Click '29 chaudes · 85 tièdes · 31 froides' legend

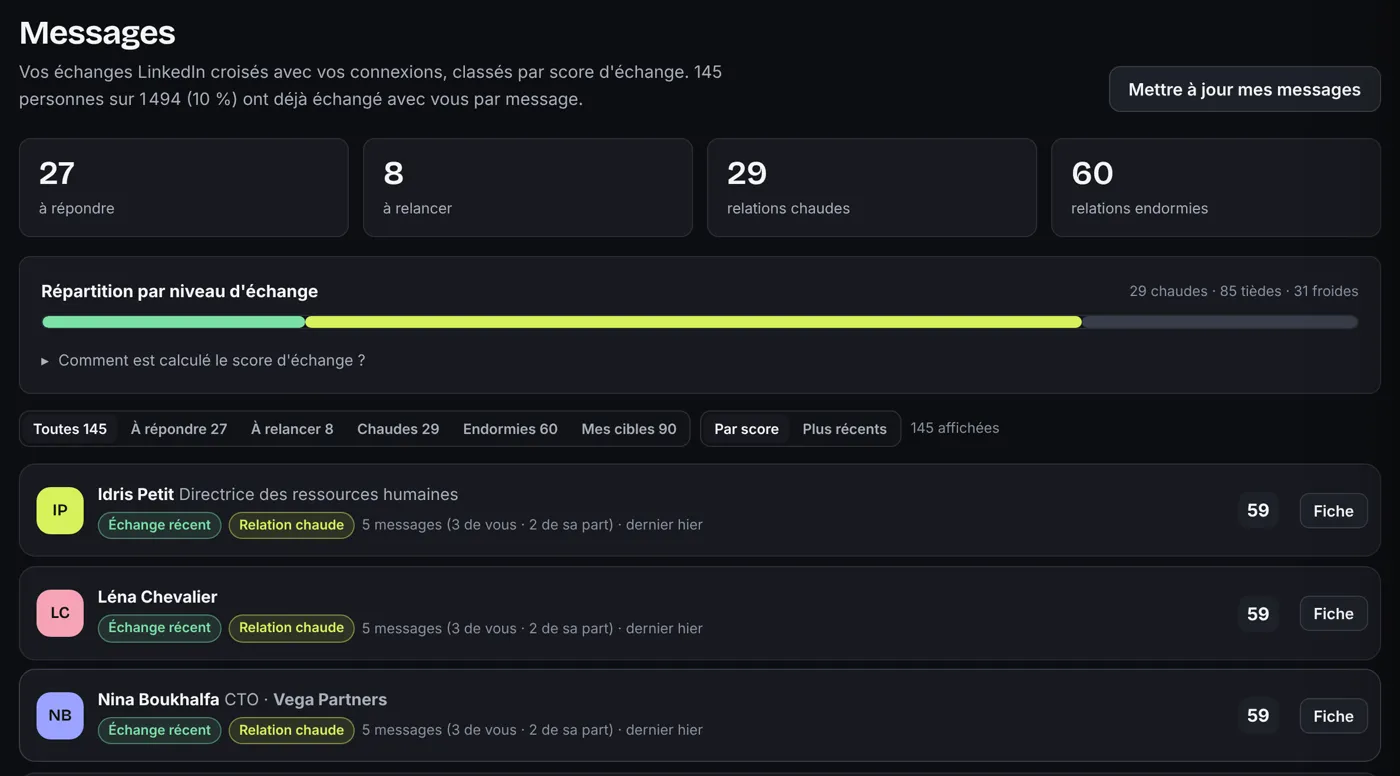(1244, 291)
